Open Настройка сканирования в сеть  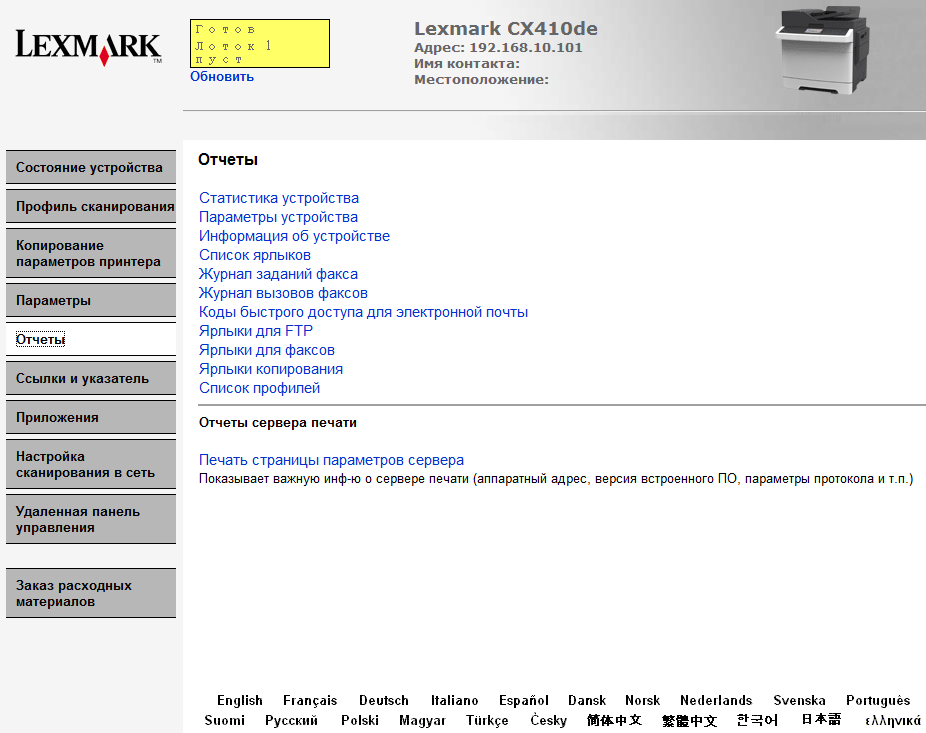[x=91, y=464]
